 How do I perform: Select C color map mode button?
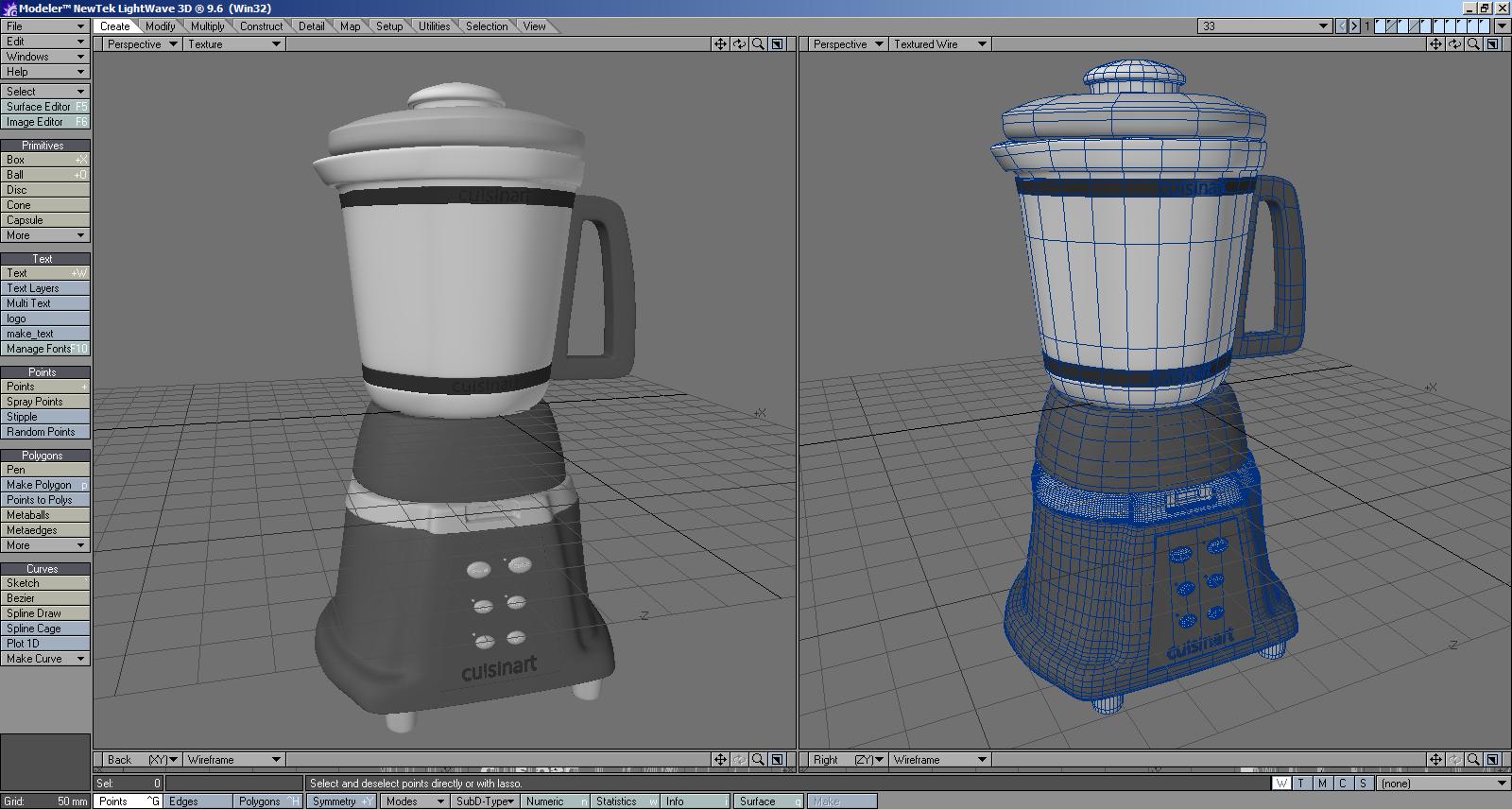[x=1342, y=784]
